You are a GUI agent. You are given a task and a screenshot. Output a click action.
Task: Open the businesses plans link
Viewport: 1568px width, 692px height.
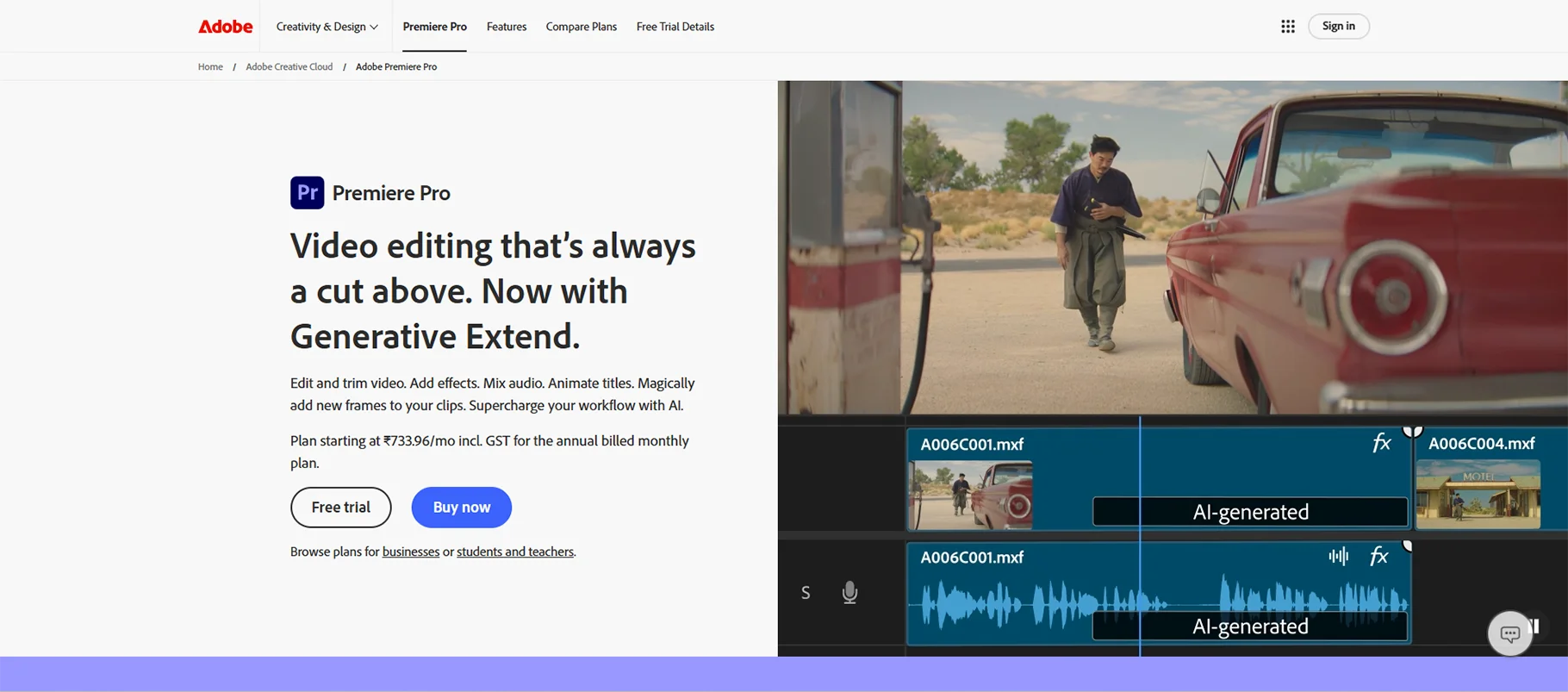tap(411, 552)
